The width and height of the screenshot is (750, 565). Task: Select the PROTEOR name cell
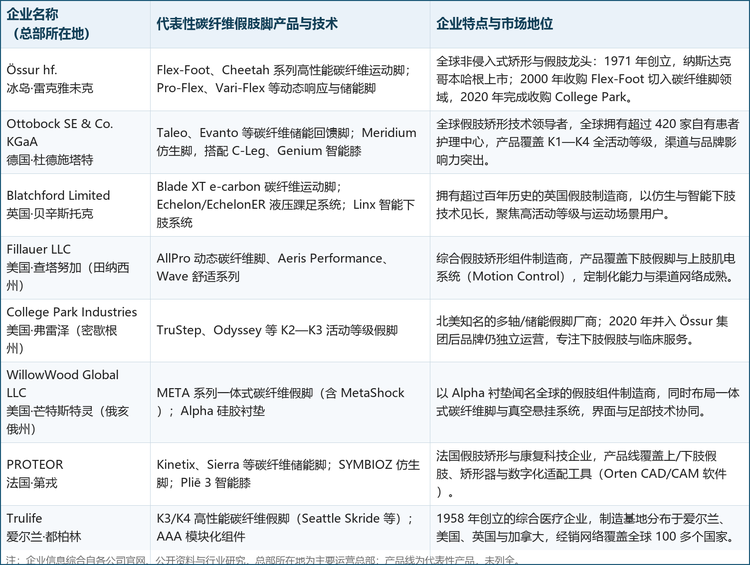(x=76, y=474)
